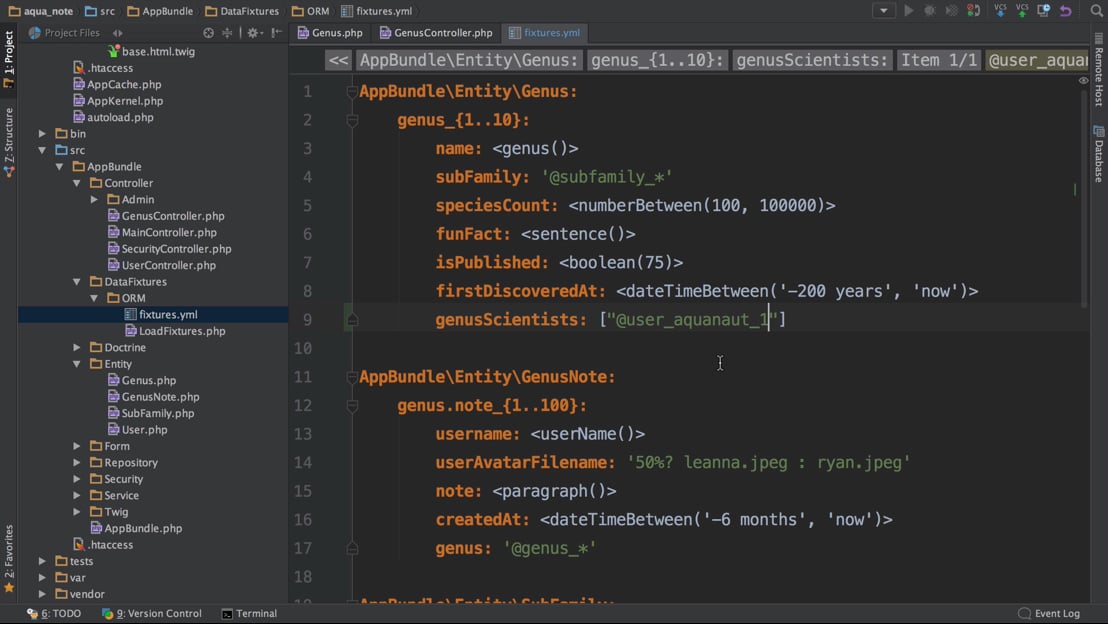
Task: Open the Project panel gear settings
Action: (252, 33)
